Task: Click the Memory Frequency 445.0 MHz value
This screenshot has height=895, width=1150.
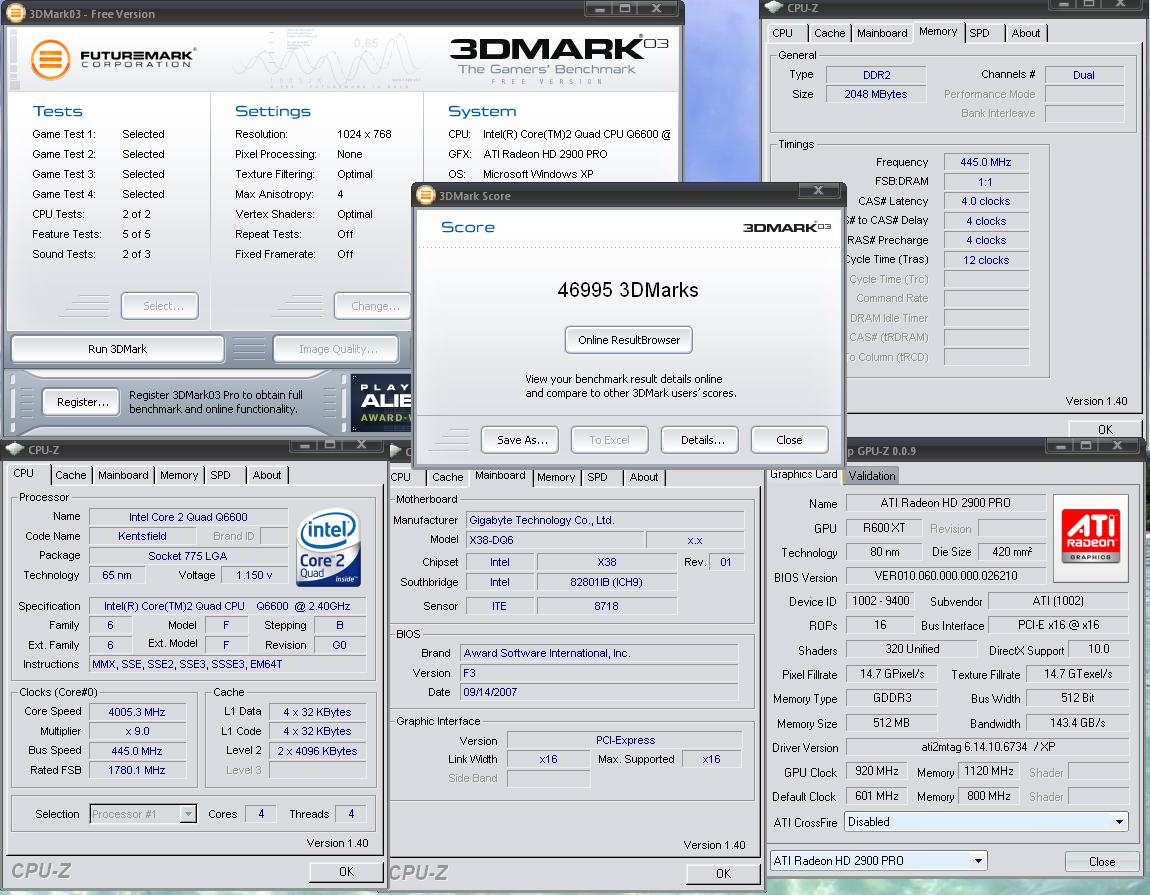Action: (986, 162)
